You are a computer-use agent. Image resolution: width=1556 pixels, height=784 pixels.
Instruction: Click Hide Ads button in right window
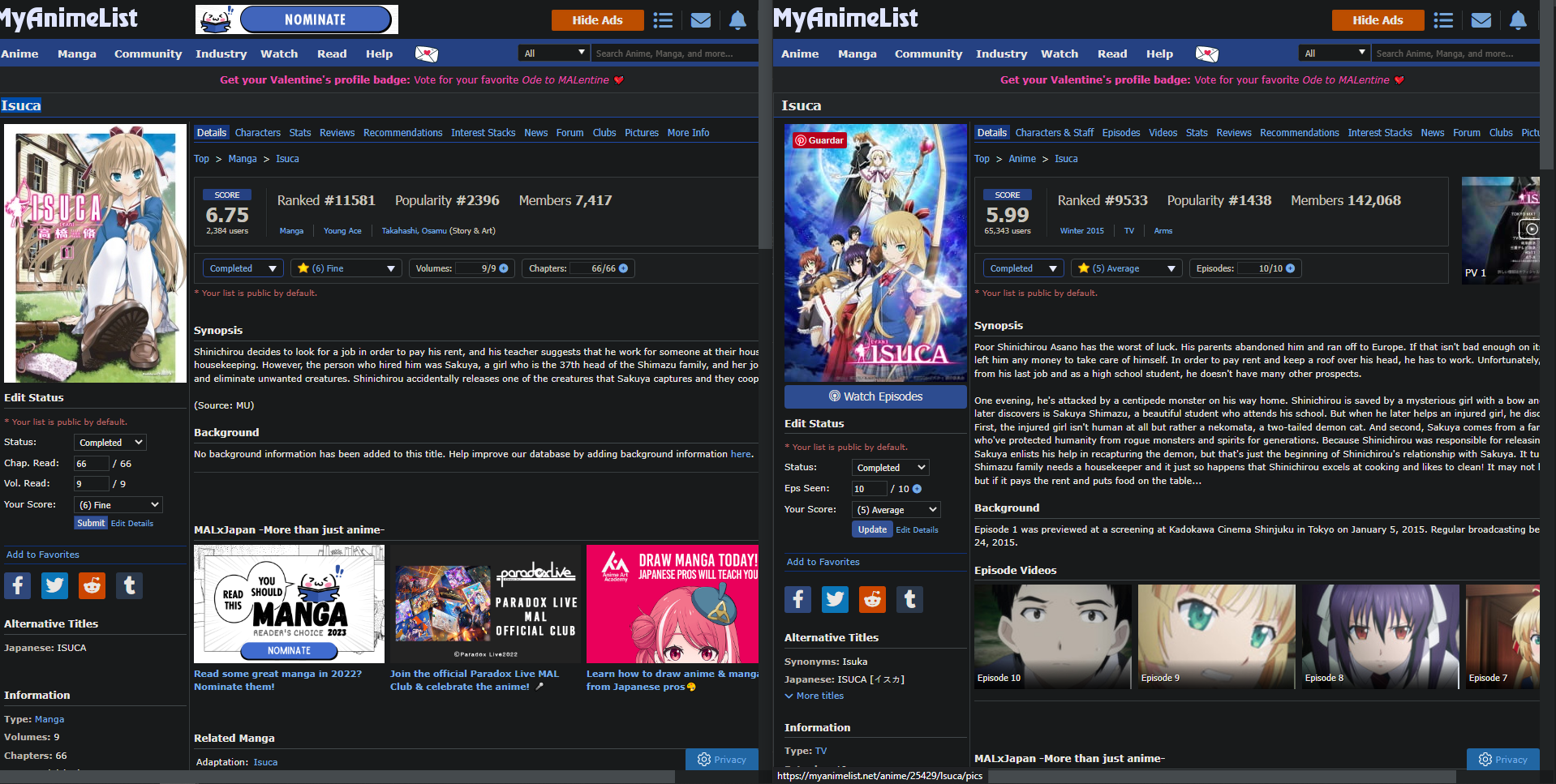(x=1378, y=20)
